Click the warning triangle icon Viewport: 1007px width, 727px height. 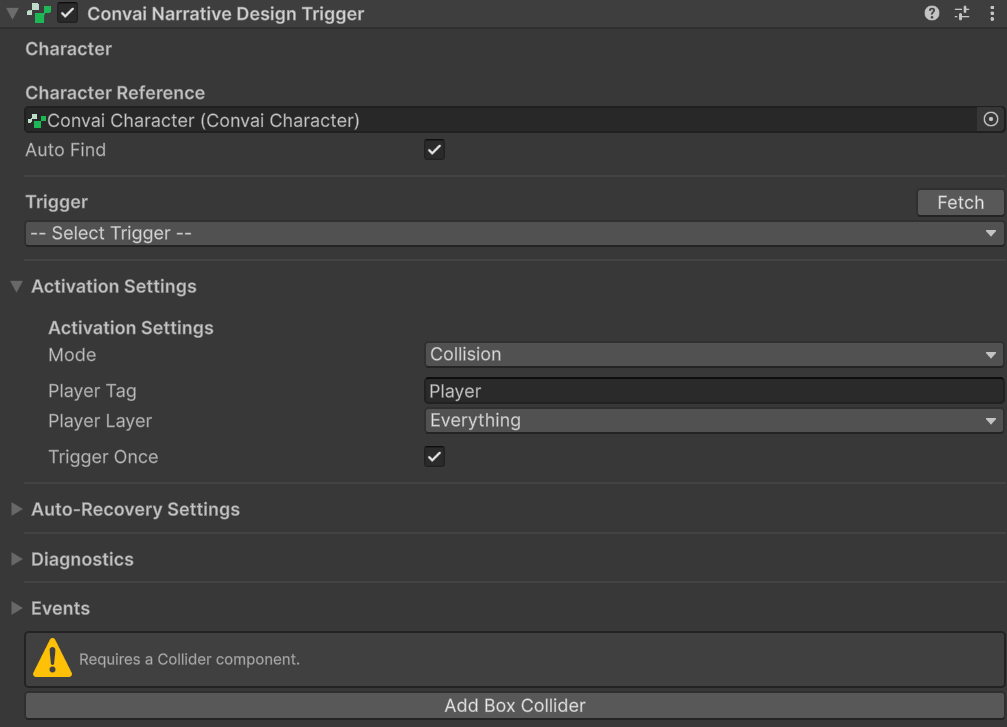click(52, 658)
